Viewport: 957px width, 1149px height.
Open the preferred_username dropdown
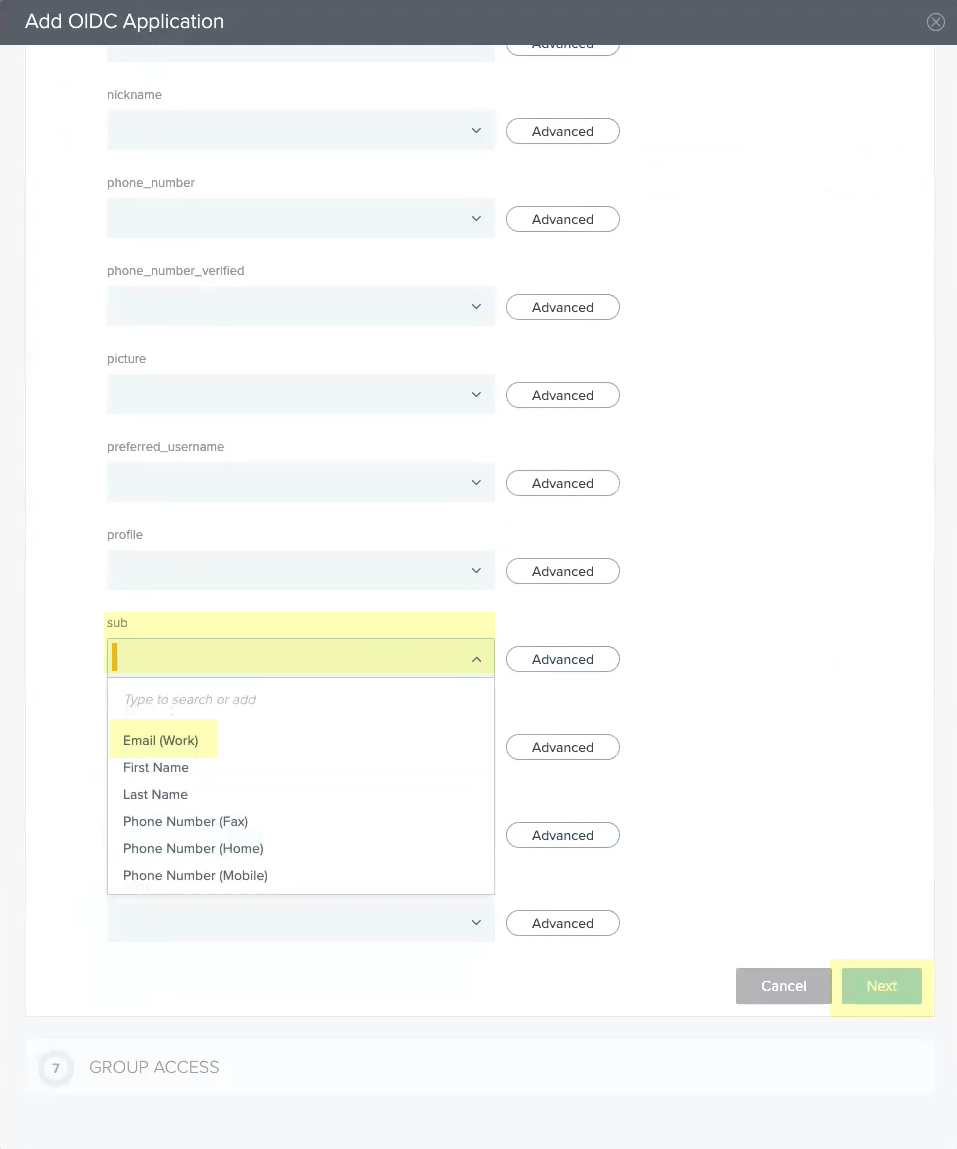click(x=300, y=483)
